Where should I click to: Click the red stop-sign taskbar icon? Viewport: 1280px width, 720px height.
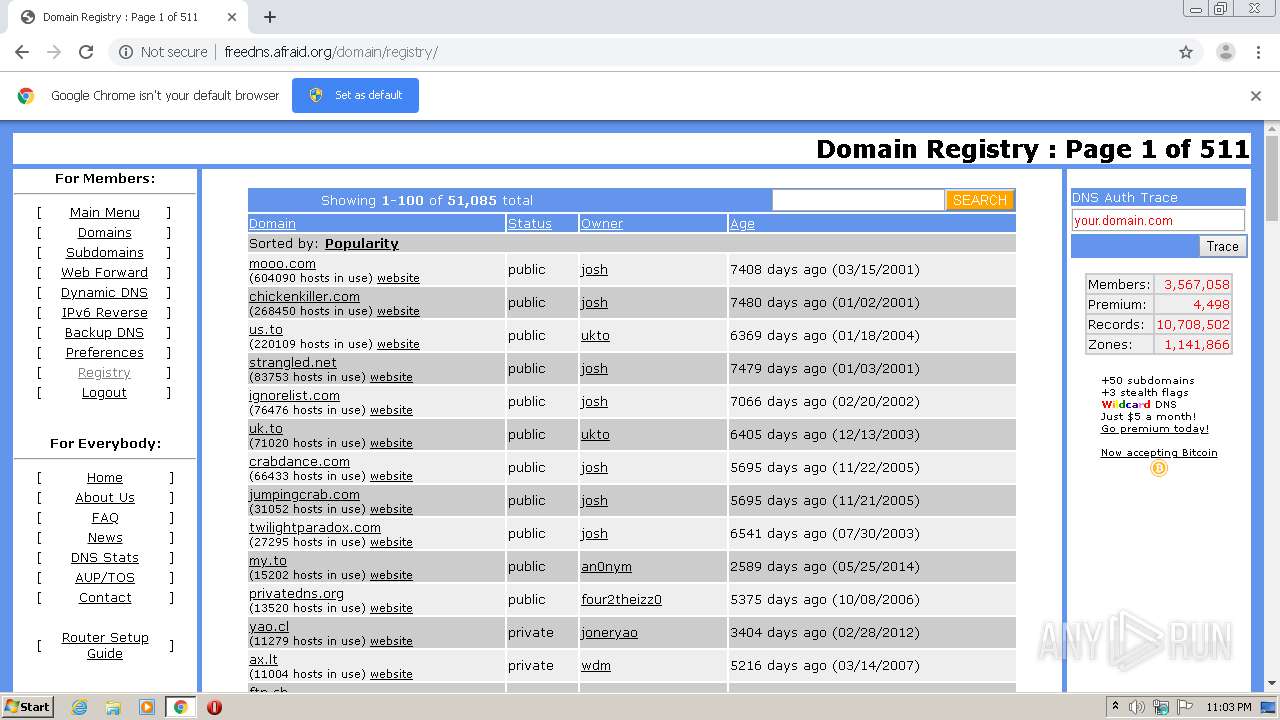pos(214,707)
